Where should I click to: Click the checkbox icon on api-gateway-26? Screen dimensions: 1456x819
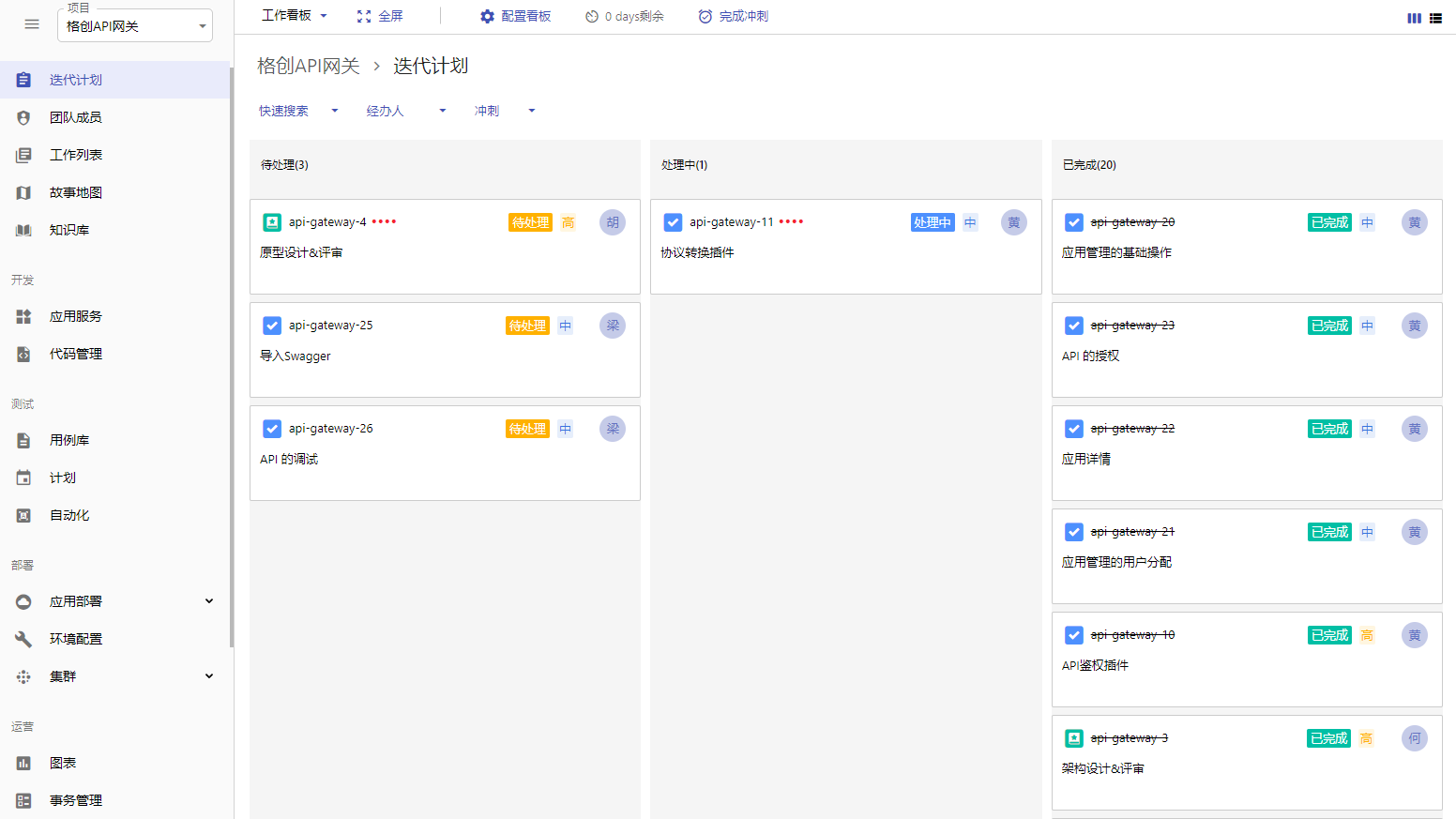(272, 429)
